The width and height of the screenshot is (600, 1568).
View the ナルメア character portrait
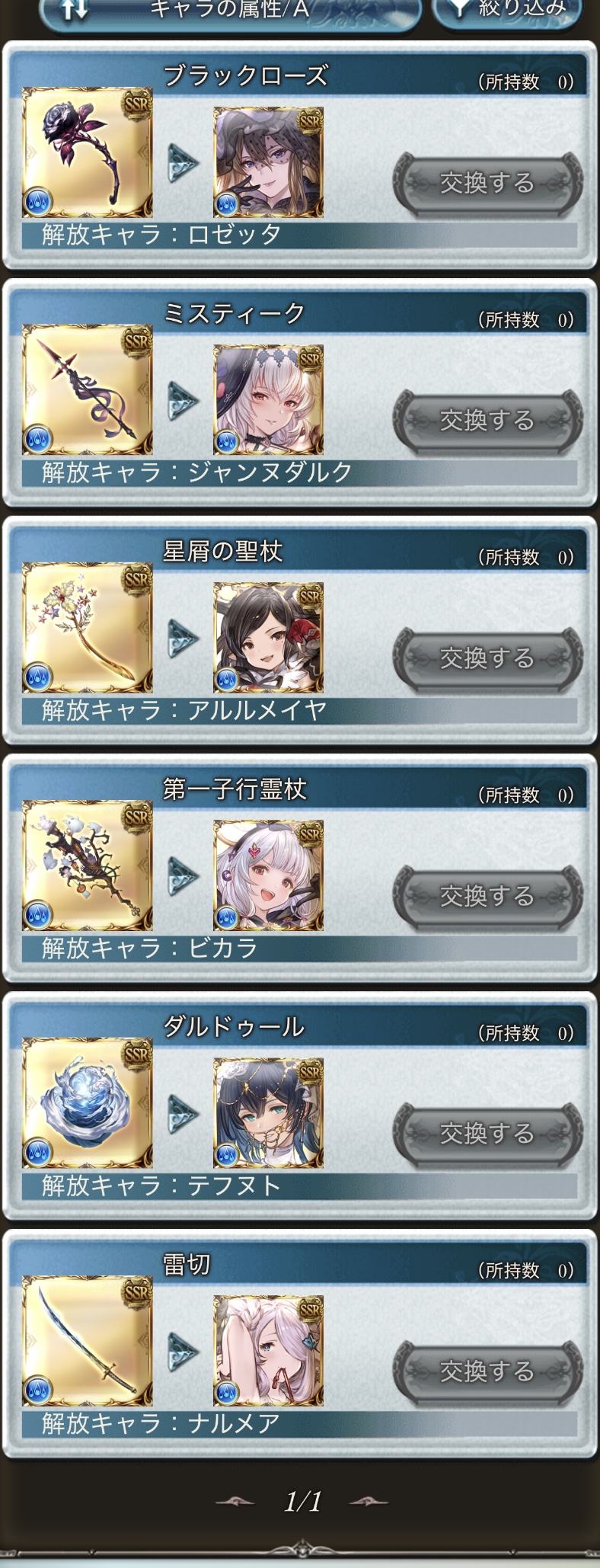pyautogui.click(x=268, y=1351)
